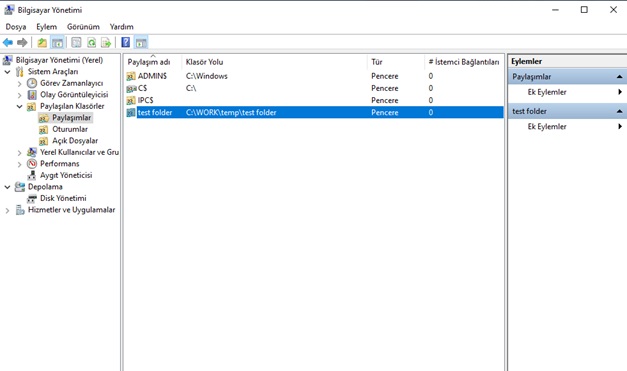This screenshot has width=627, height=371.
Task: Sort by # İstemci Bağlantıları column header
Action: point(464,62)
